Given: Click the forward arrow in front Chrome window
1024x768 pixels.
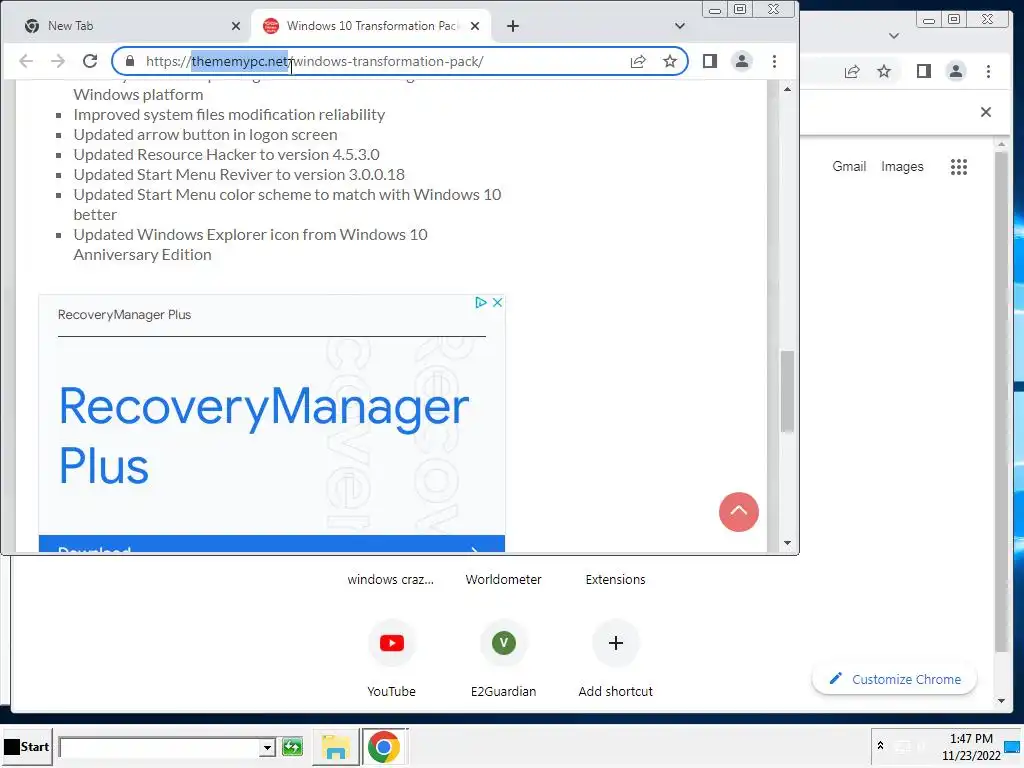Looking at the screenshot, I should pyautogui.click(x=58, y=61).
